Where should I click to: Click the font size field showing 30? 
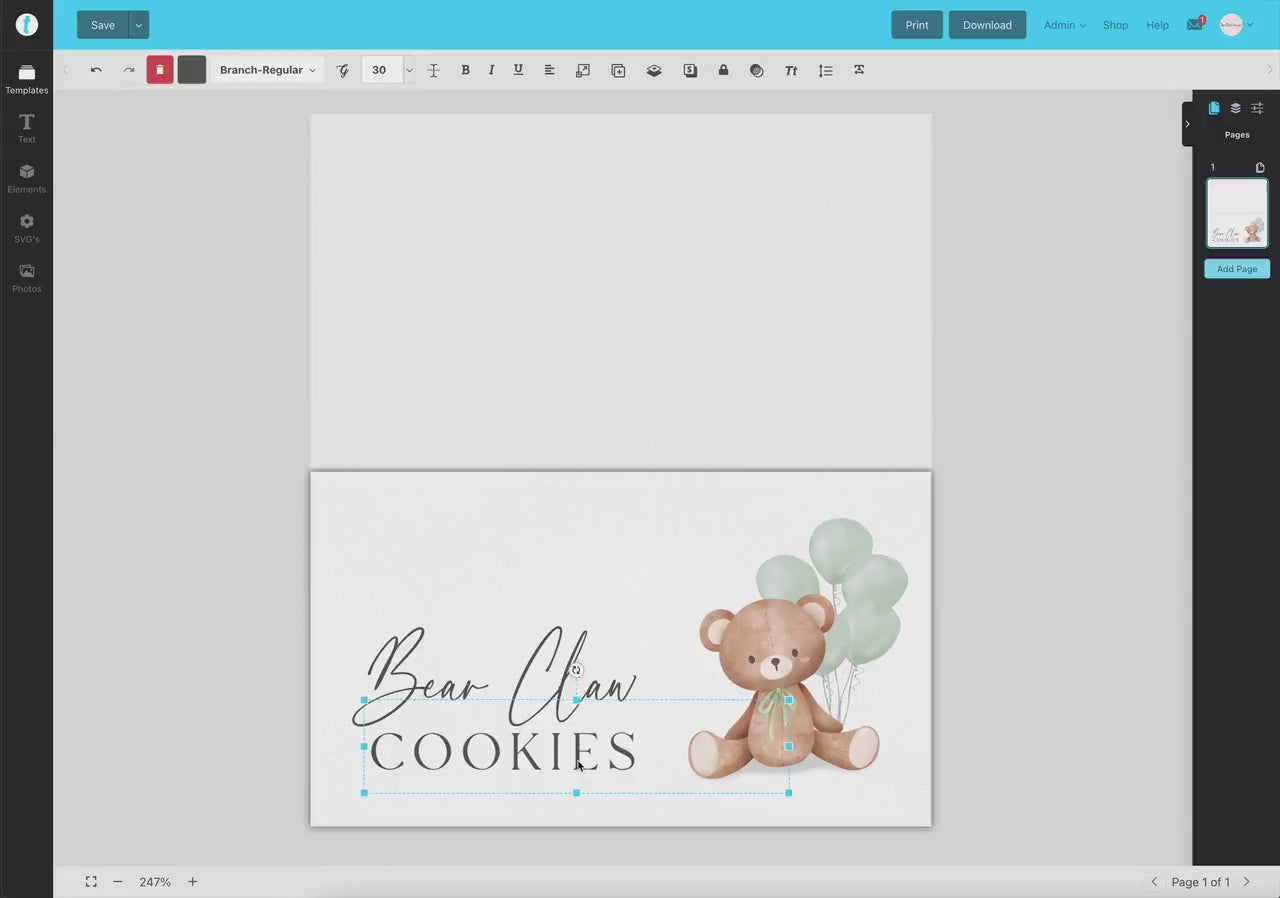click(x=380, y=70)
